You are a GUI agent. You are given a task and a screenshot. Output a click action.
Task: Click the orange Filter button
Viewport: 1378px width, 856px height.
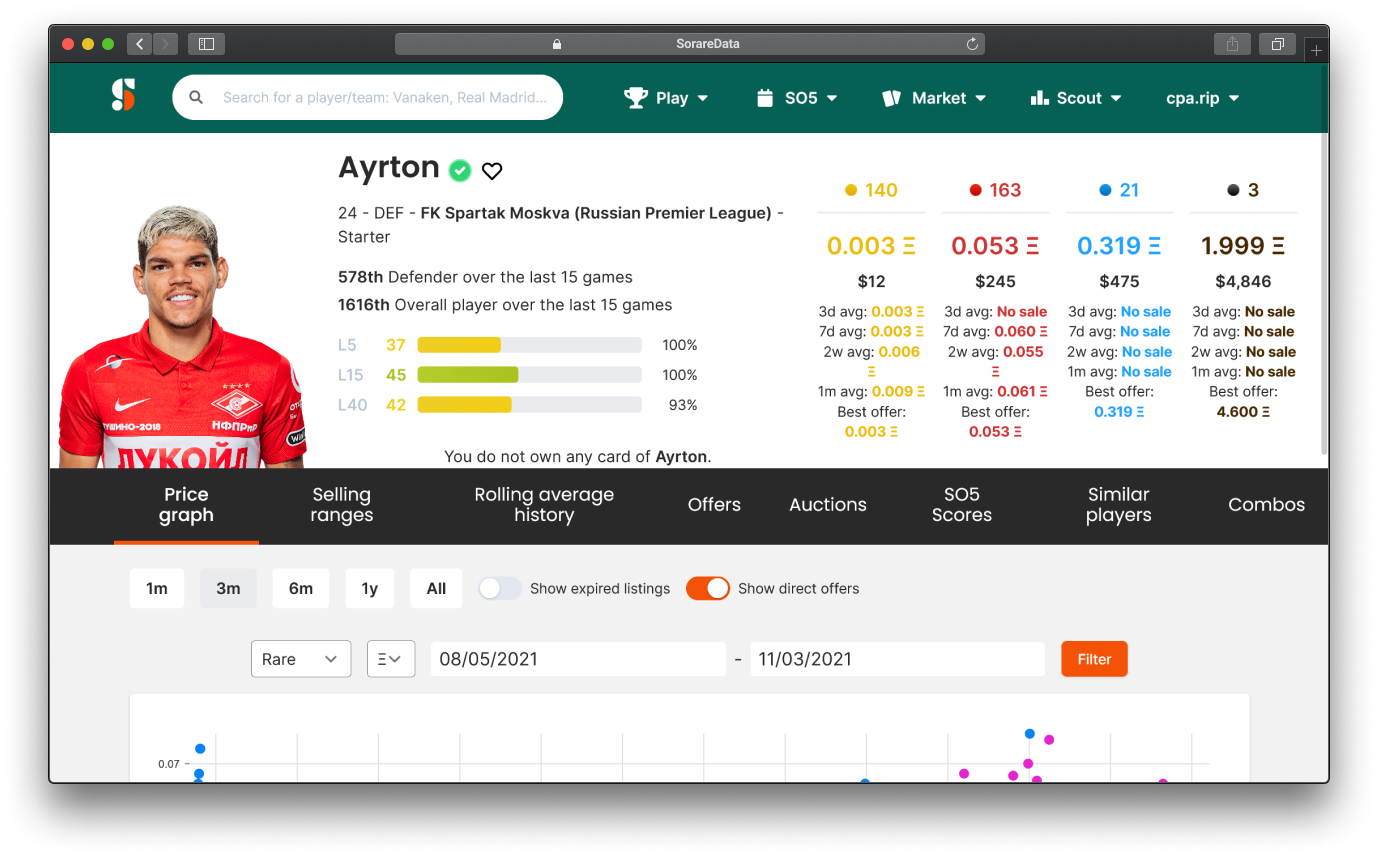click(1094, 659)
